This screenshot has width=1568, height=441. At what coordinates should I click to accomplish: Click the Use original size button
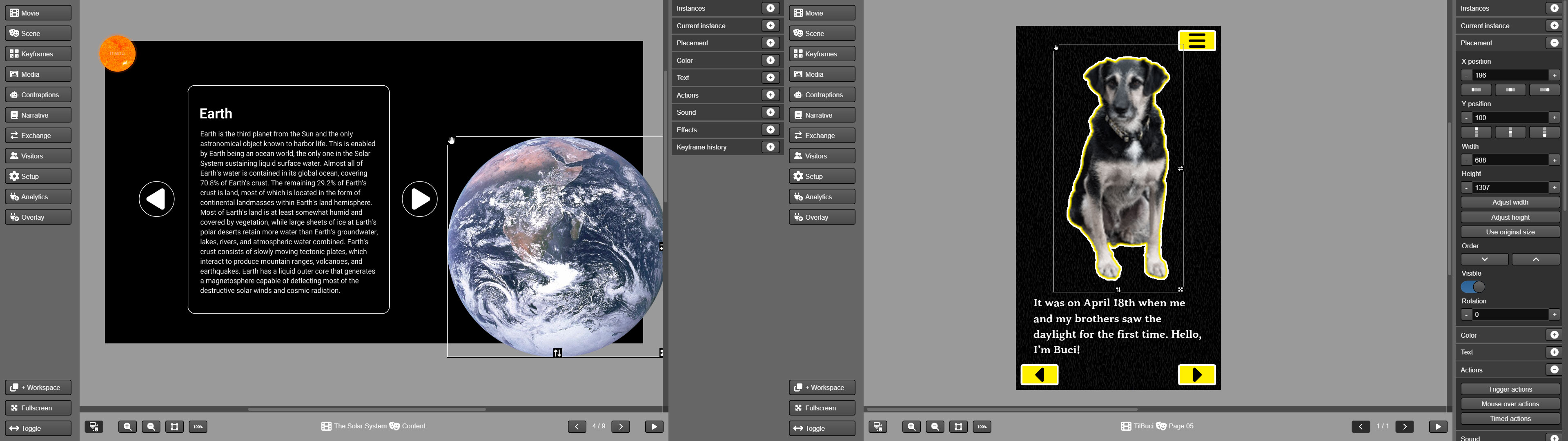(1510, 232)
